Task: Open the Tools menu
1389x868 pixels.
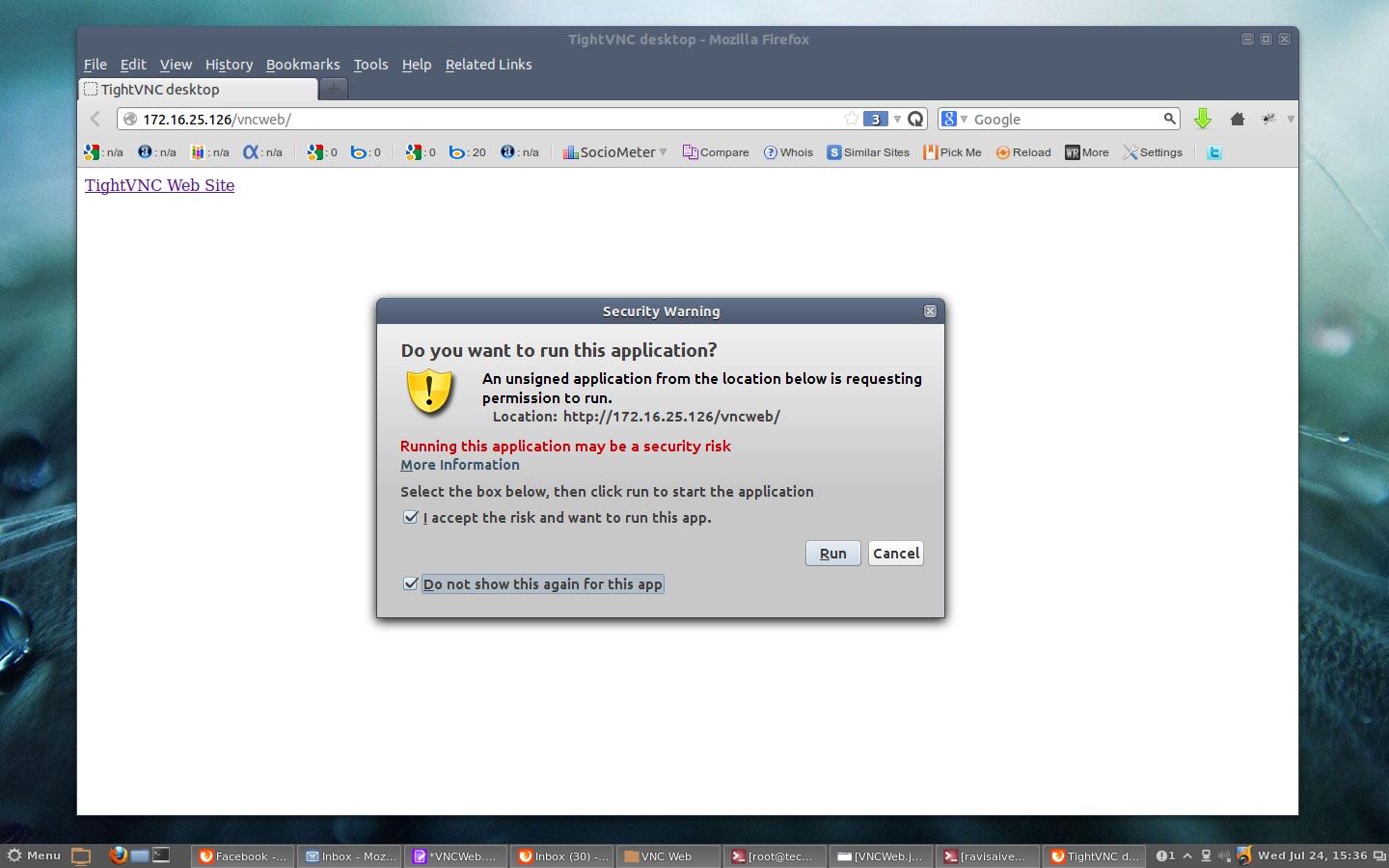Action: (x=370, y=65)
